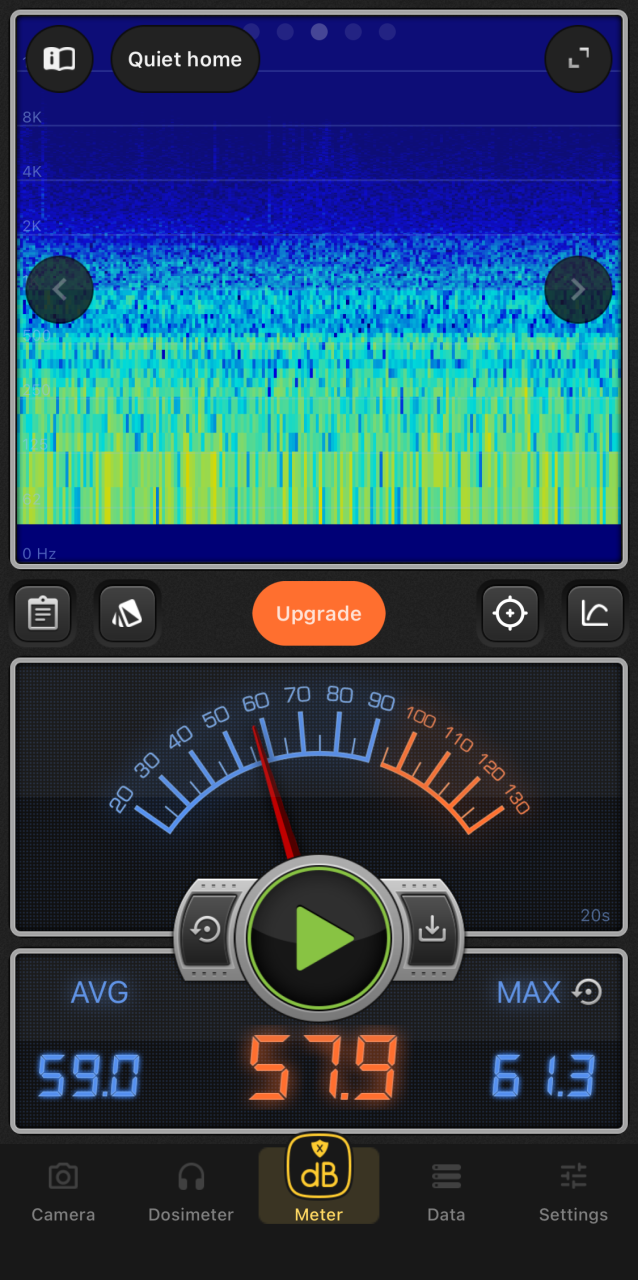Open the calibration crosshair icon
638x1280 pixels.
[510, 613]
